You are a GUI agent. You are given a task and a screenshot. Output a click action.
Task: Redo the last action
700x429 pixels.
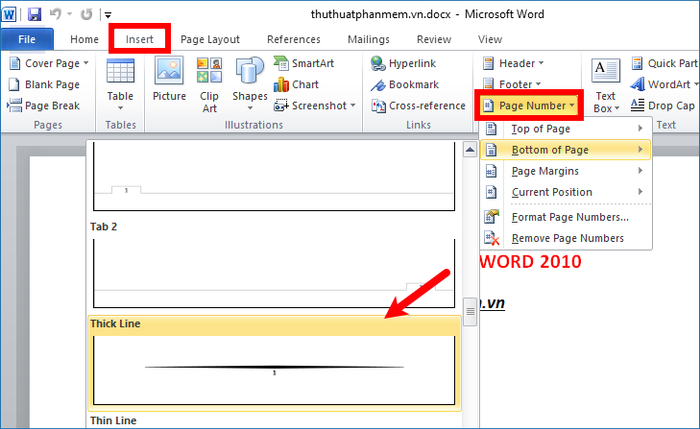pos(87,14)
